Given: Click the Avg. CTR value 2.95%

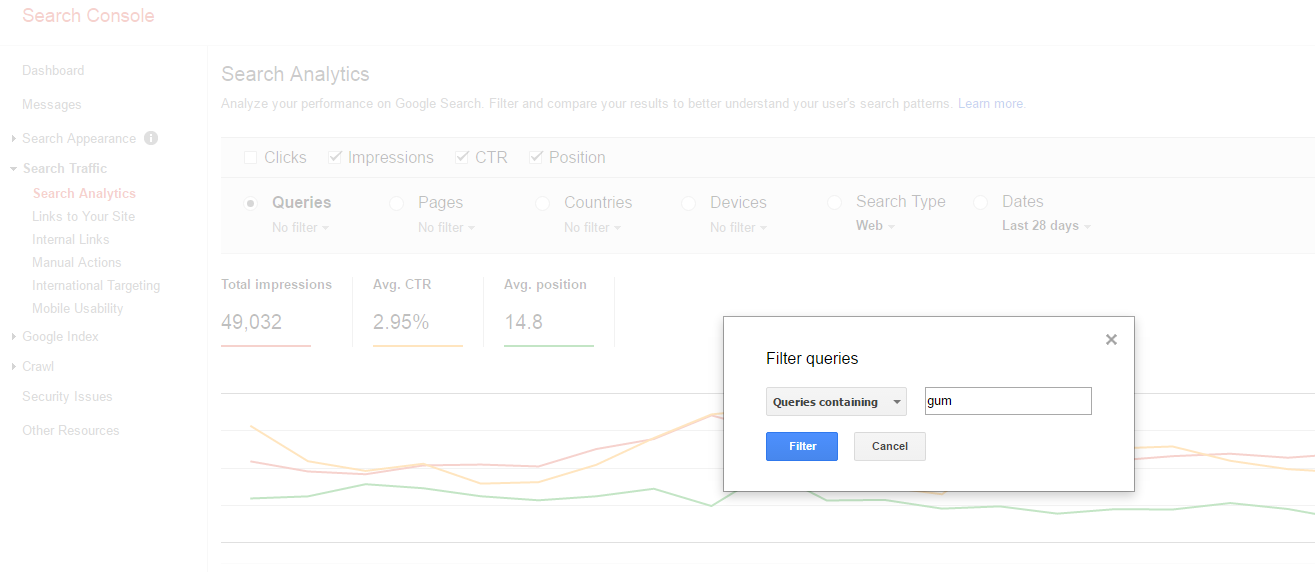Looking at the screenshot, I should coord(401,323).
